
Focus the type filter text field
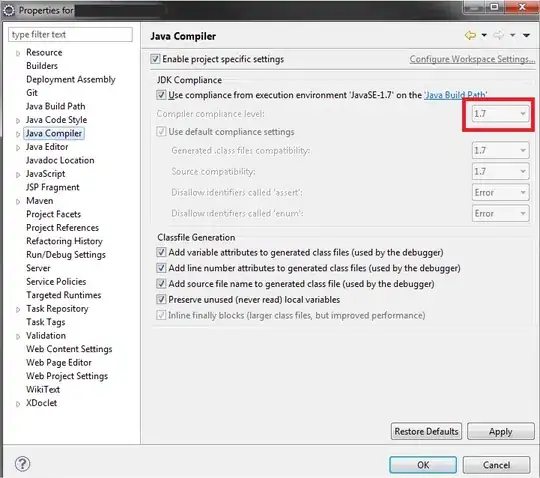(x=70, y=34)
